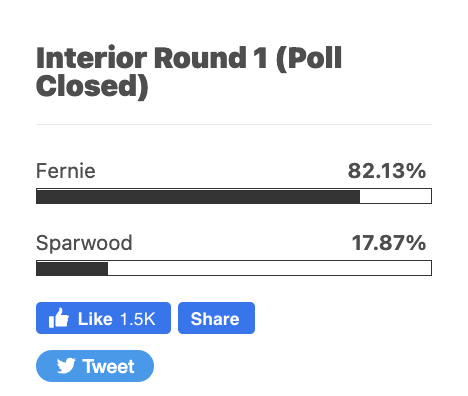Click the Poll Closed text in heading
Image resolution: width=468 pixels, height=396 pixels.
pos(189,72)
